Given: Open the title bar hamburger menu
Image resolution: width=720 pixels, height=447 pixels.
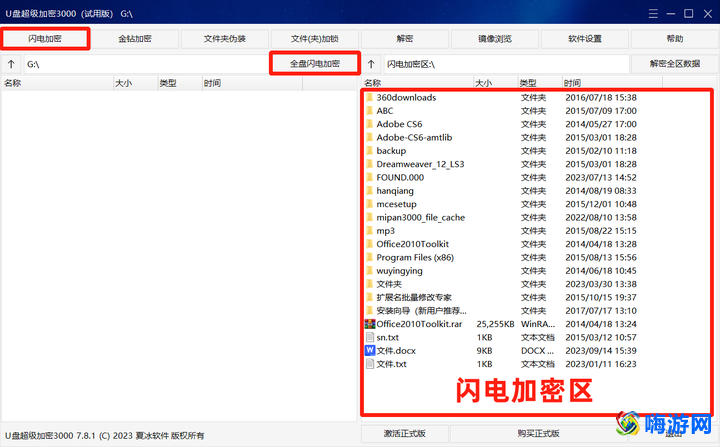Looking at the screenshot, I should 653,14.
